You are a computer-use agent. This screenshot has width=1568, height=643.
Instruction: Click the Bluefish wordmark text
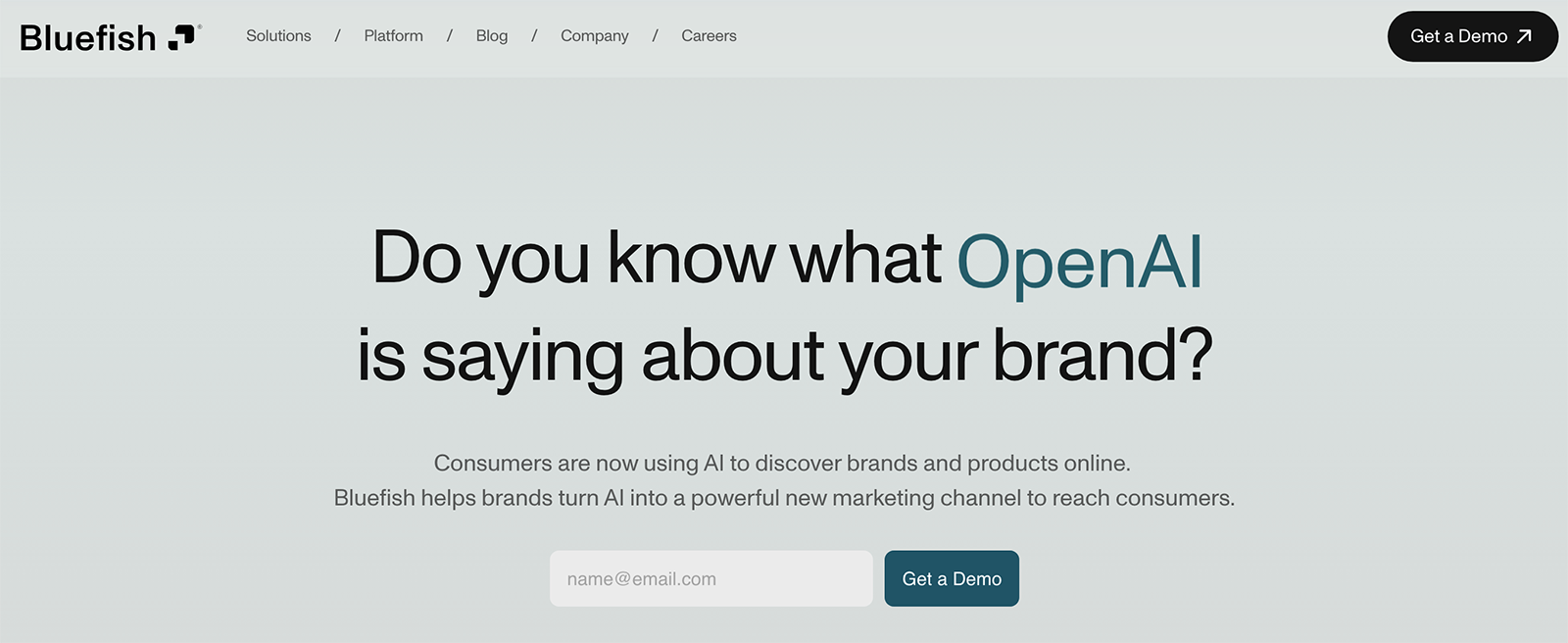(88, 38)
